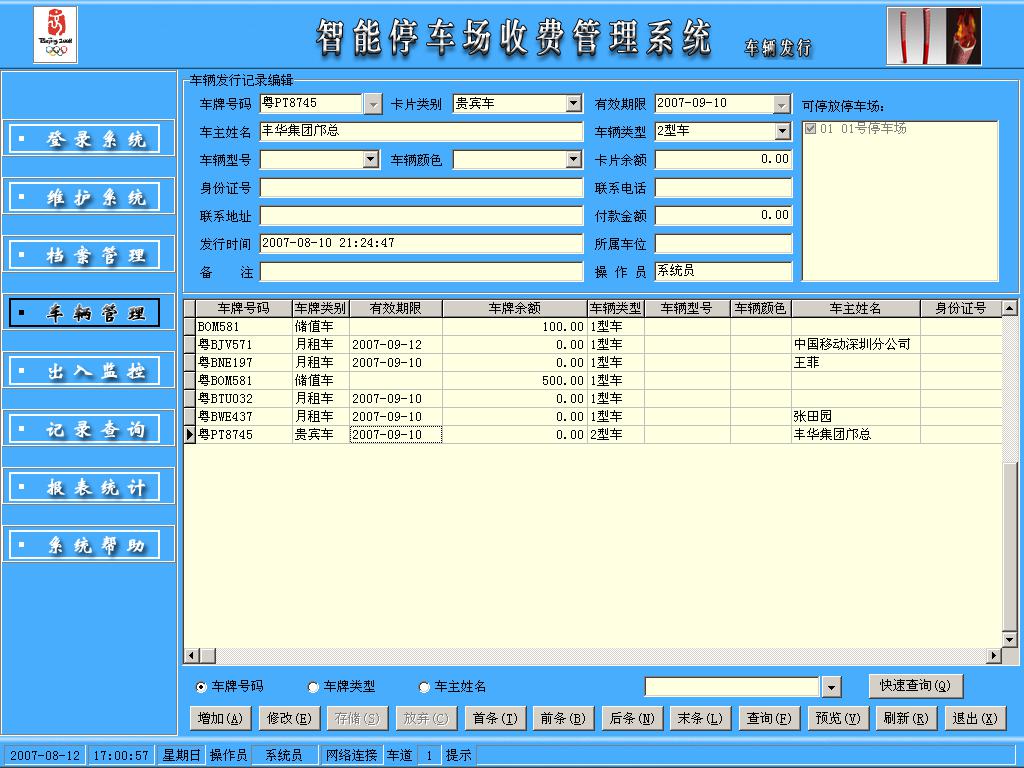Select the row marker for 粤BJV571

190,345
